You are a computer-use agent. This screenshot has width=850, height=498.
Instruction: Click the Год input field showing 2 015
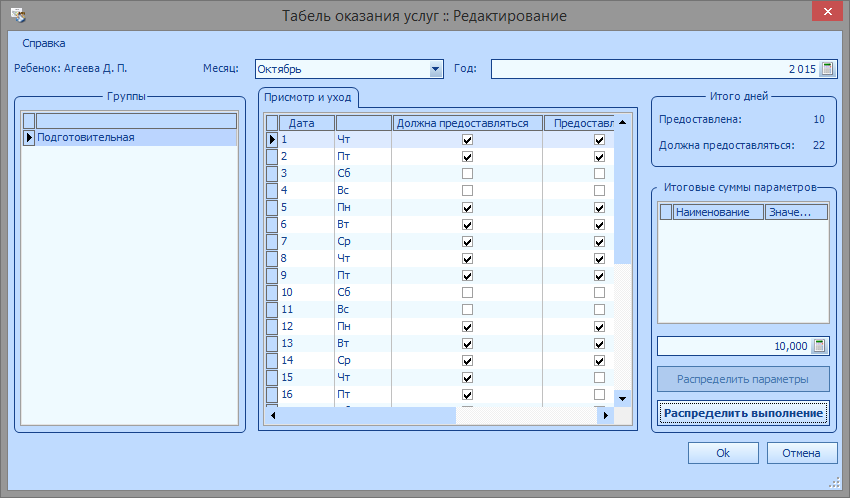point(664,69)
